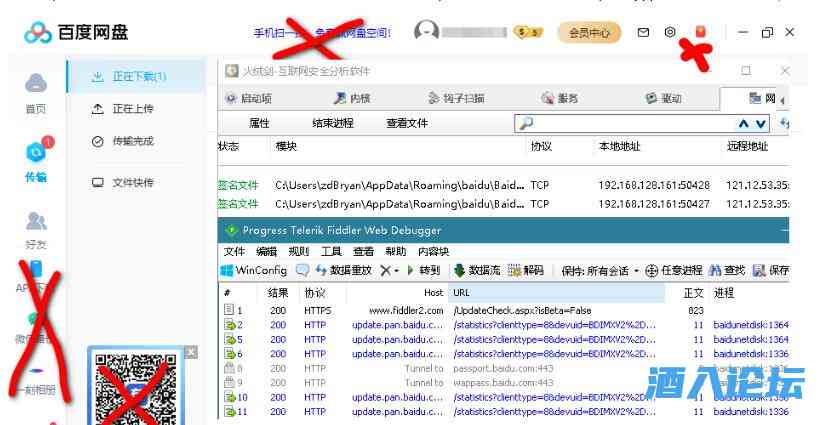Switch to the 启动项 startup items tab
The width and height of the screenshot is (819, 425).
249,98
